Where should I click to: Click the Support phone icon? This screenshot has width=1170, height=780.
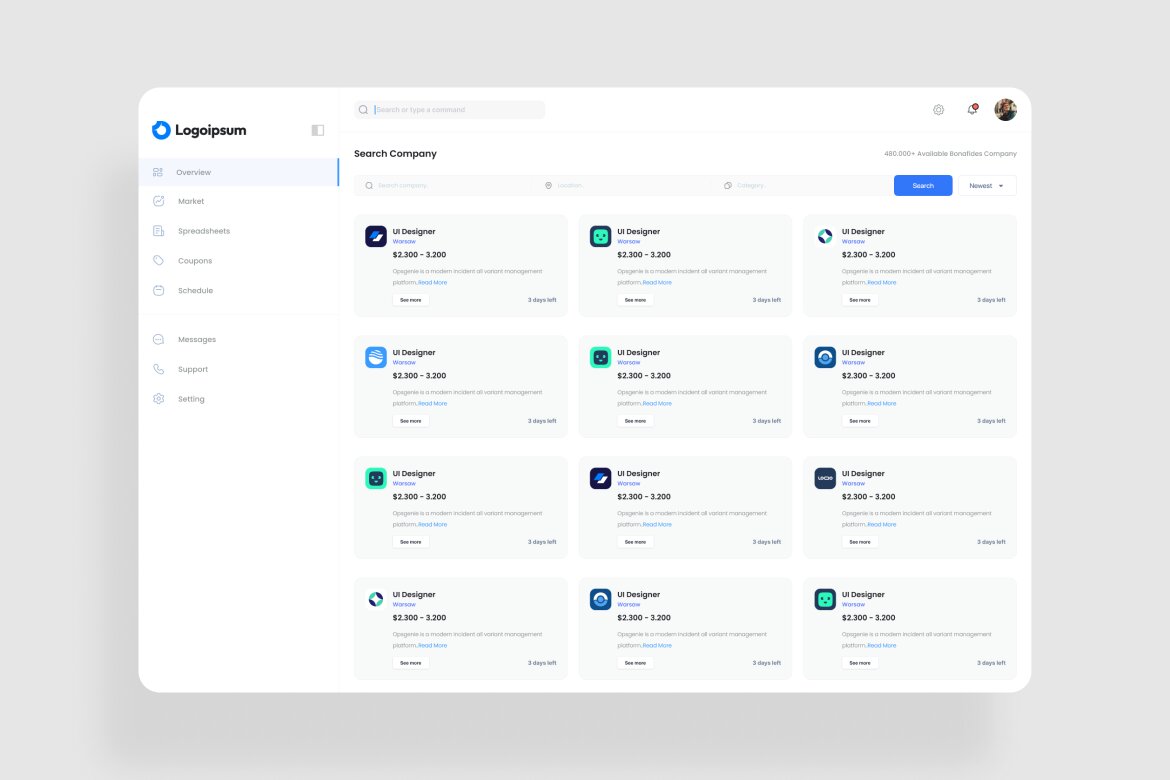[158, 369]
